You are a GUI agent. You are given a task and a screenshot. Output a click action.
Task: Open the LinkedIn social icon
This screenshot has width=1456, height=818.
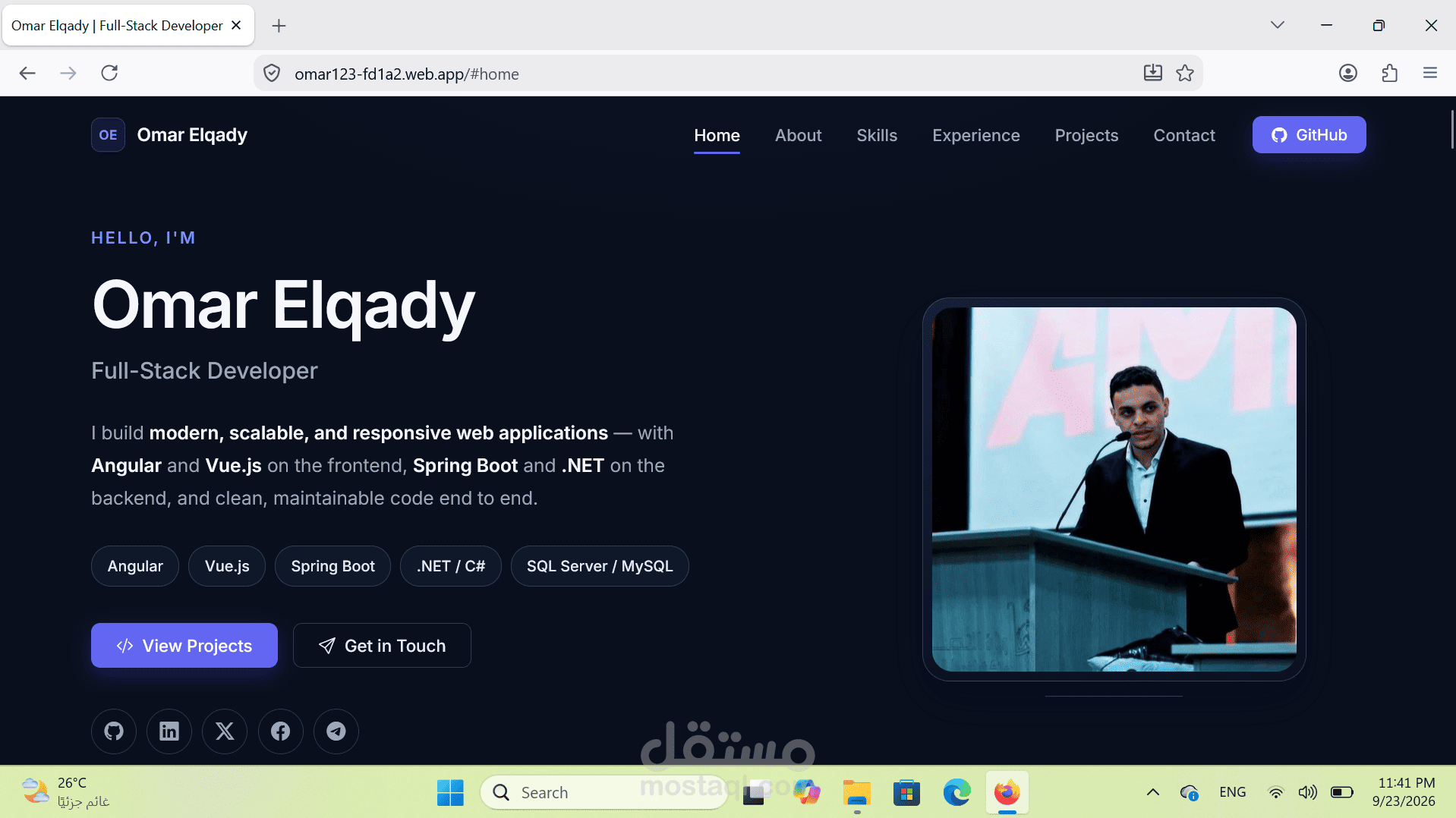pos(169,731)
